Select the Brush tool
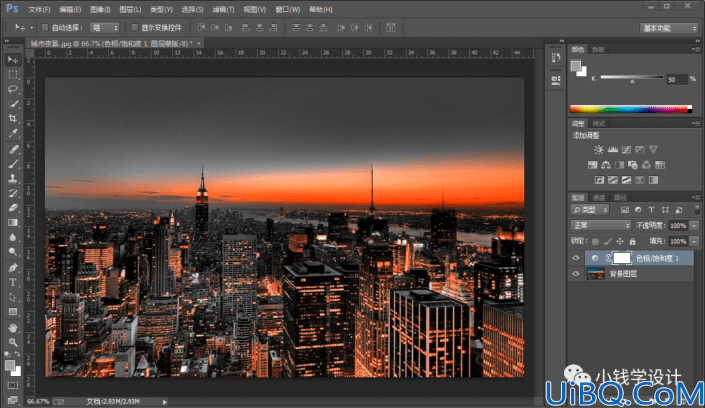Viewport: 705px width, 408px height. click(13, 164)
